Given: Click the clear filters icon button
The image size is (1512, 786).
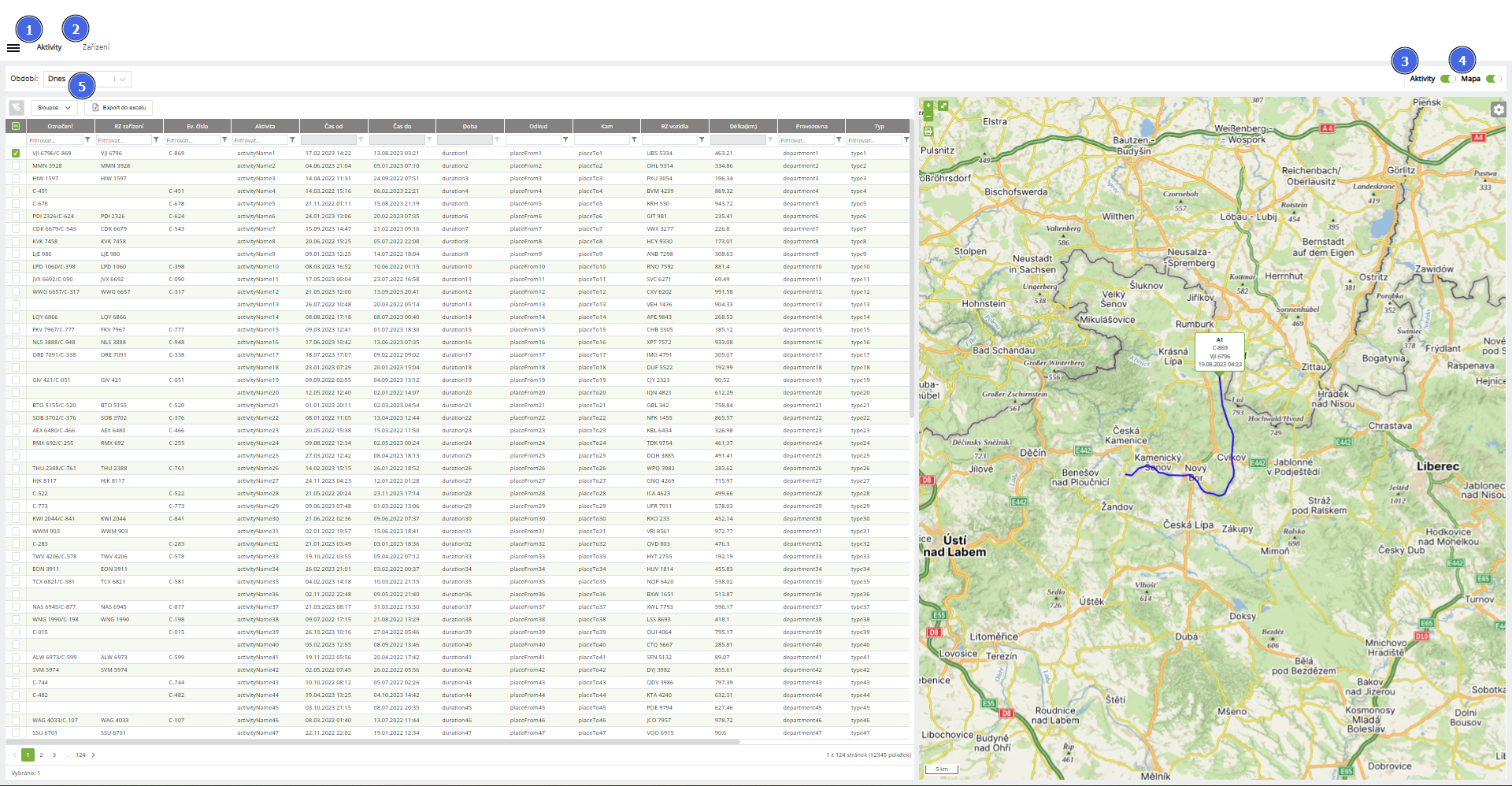Looking at the screenshot, I should click(x=16, y=108).
